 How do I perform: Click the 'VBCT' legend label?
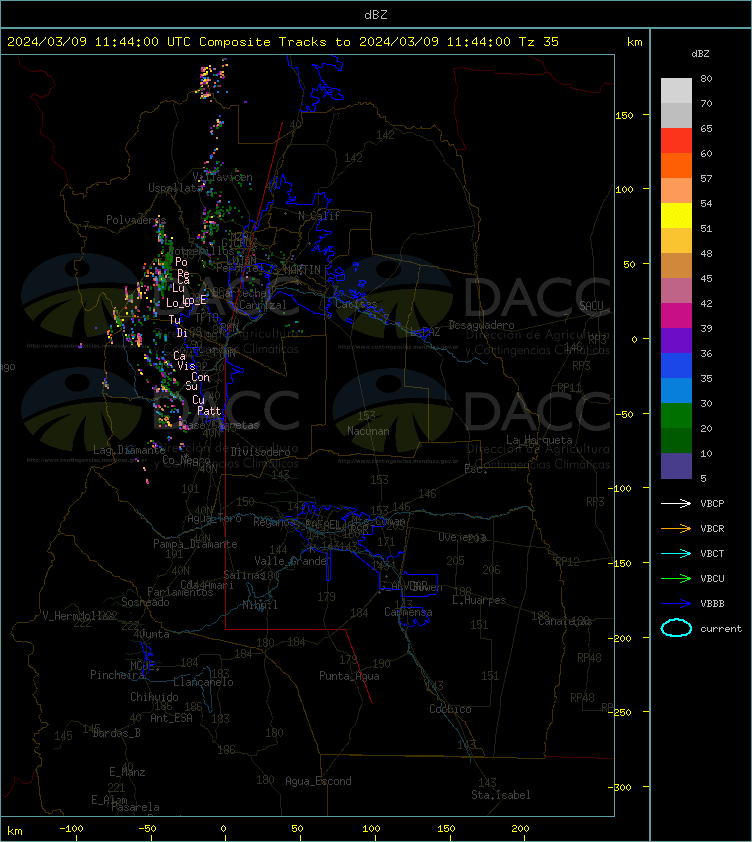click(x=712, y=554)
